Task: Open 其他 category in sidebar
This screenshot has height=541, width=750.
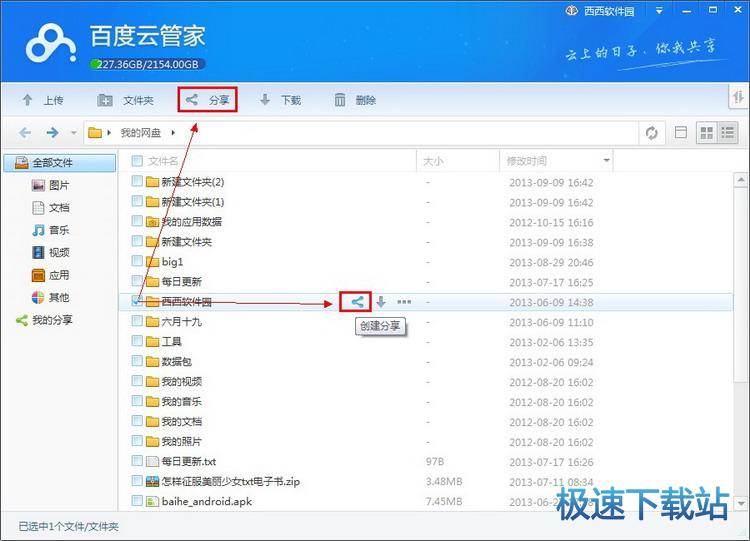Action: point(50,298)
